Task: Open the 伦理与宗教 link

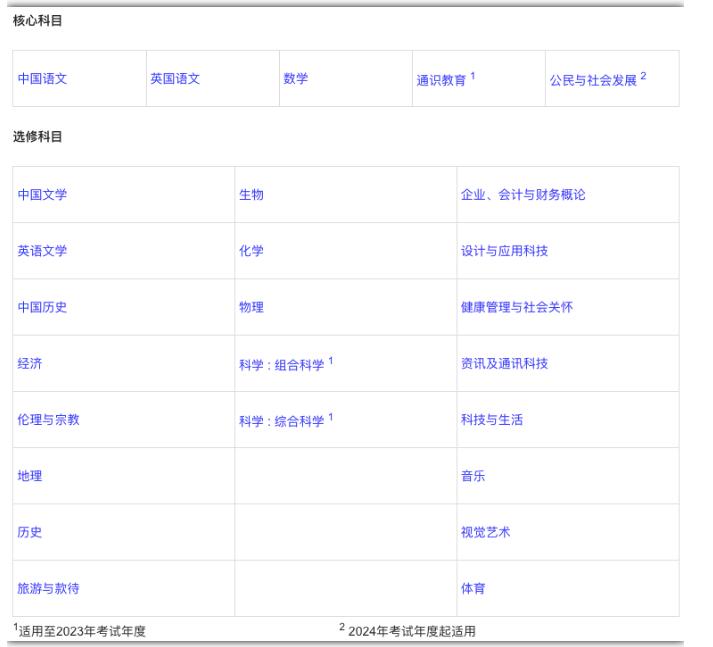Action: coord(48,420)
